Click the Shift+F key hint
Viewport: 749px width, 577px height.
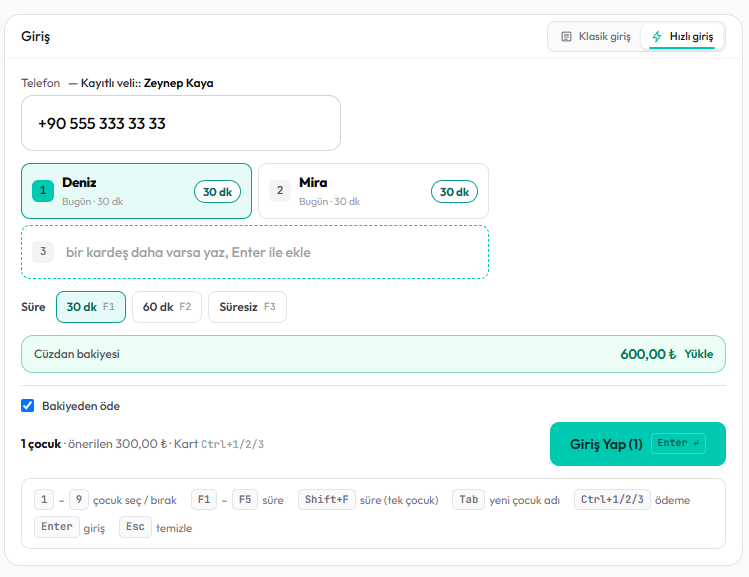327,500
